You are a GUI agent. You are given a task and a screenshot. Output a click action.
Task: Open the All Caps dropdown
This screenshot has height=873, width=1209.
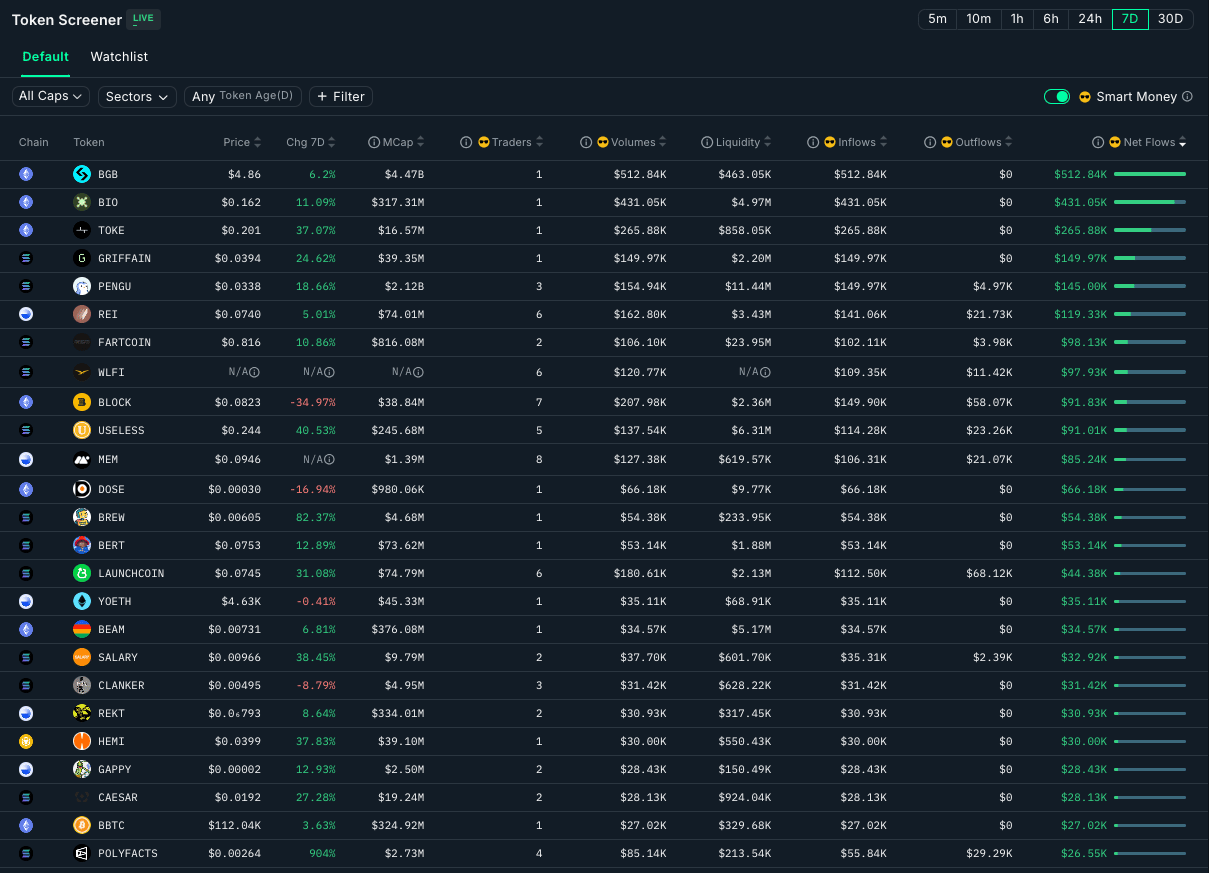pyautogui.click(x=51, y=96)
